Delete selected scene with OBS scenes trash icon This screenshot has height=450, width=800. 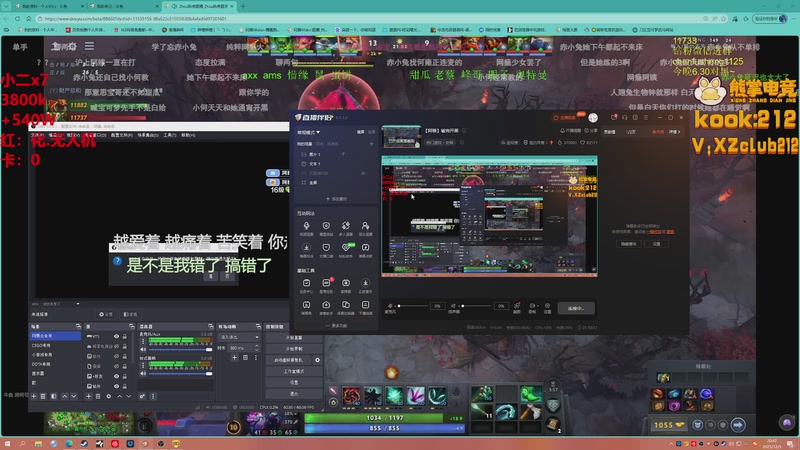tap(43, 396)
